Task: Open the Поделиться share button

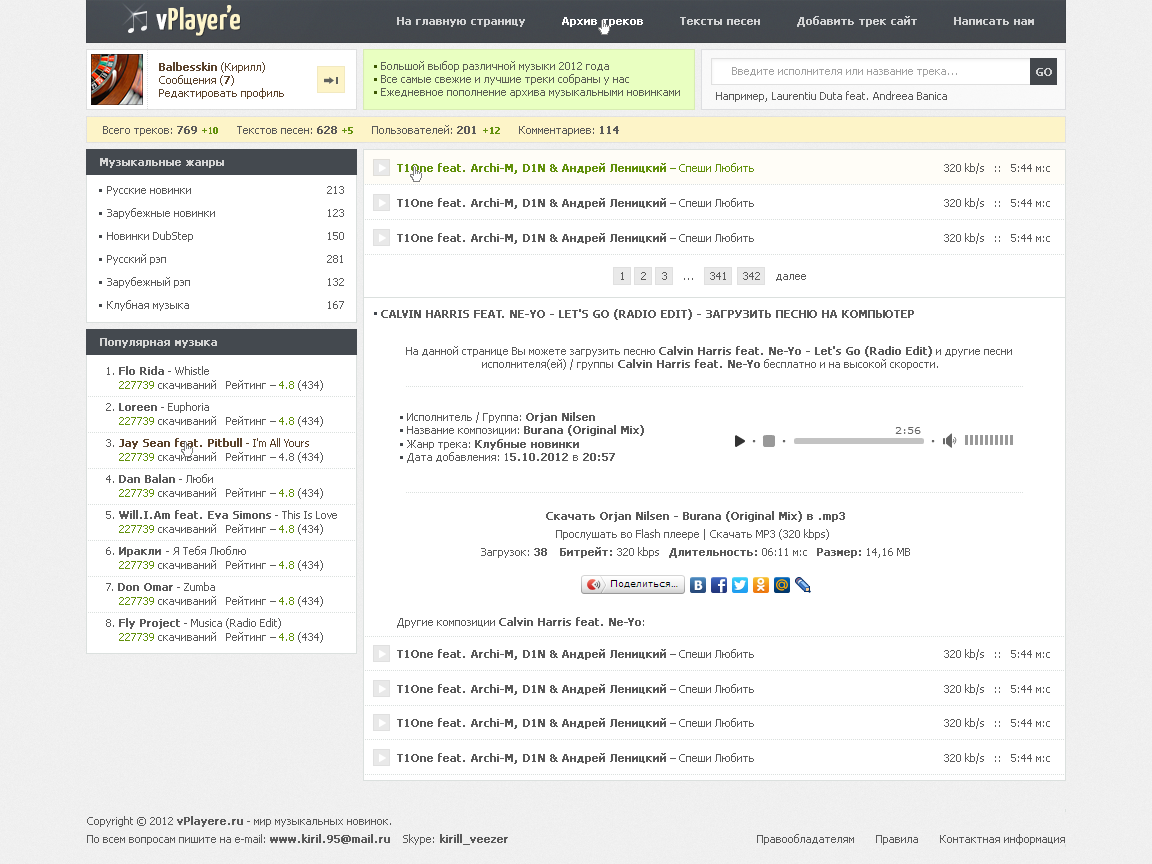Action: pos(633,584)
